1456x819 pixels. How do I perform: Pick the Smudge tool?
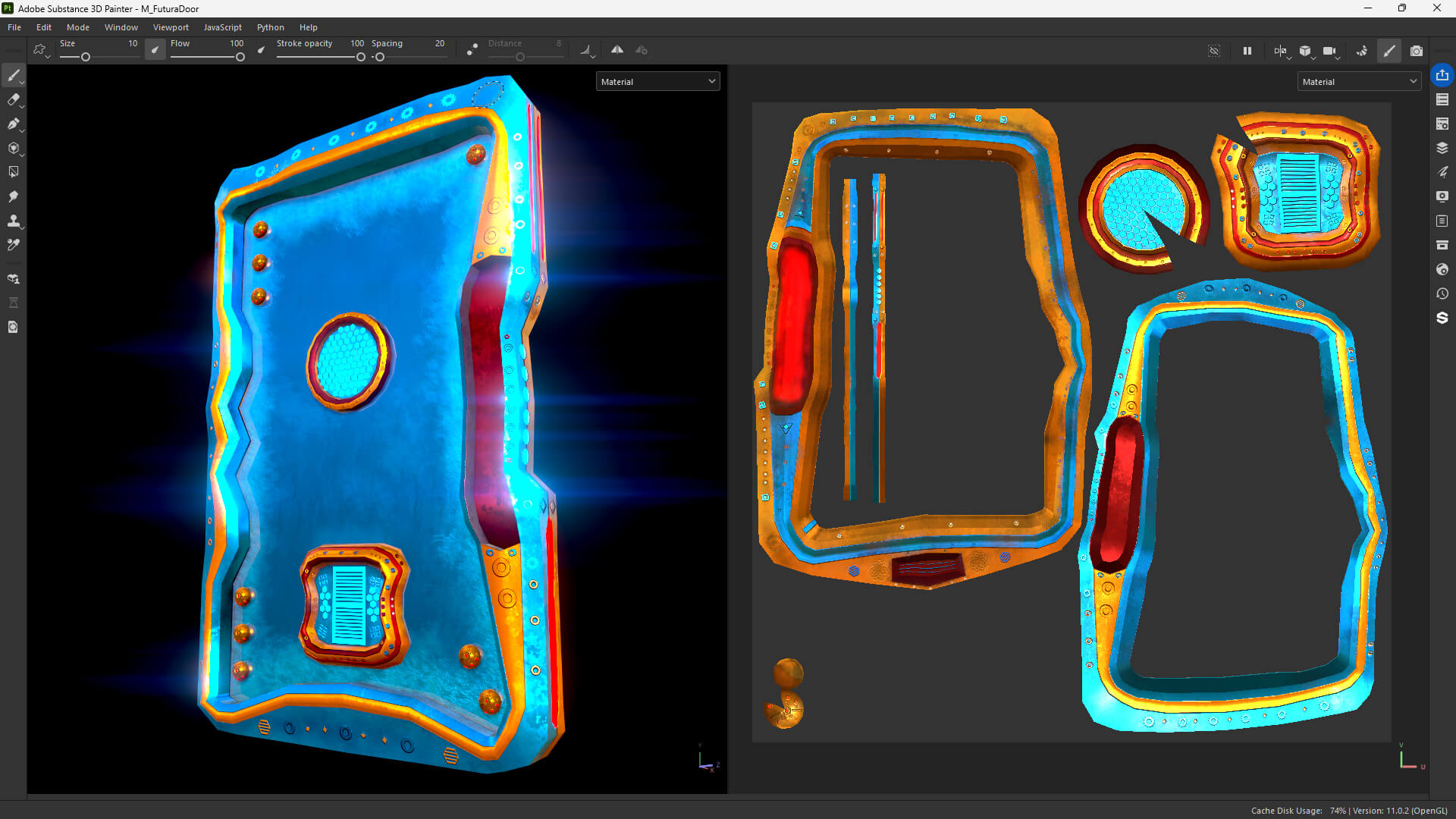pos(14,196)
